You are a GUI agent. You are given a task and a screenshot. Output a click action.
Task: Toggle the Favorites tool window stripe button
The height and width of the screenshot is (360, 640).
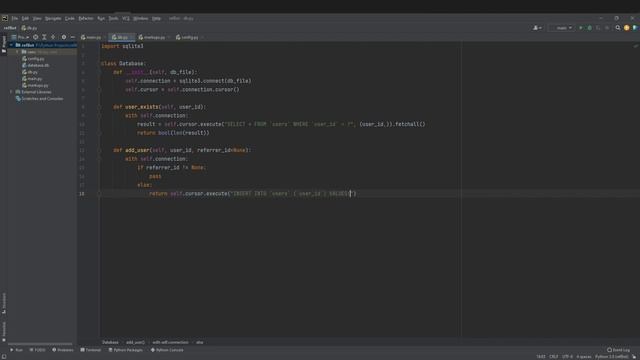[x=4, y=331]
